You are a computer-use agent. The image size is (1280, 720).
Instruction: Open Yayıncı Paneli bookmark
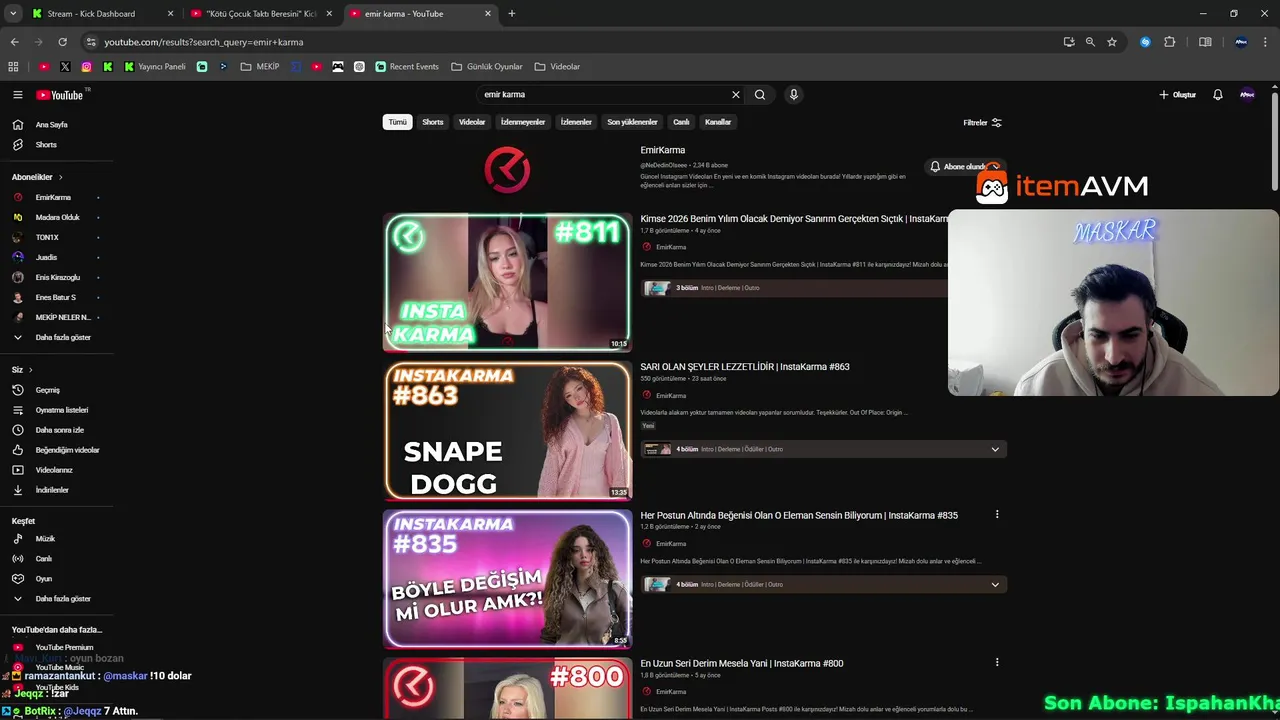point(155,67)
